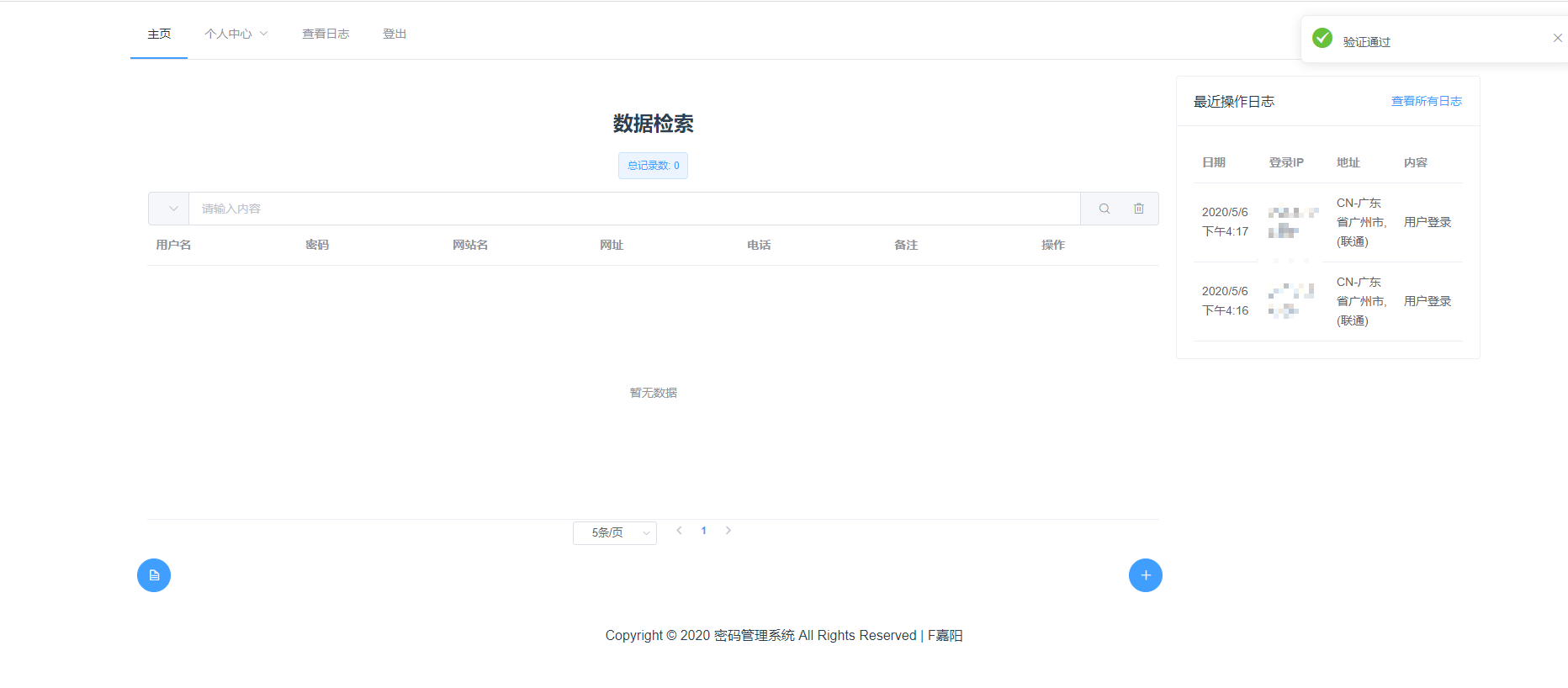Expand the 个人中心 submenu
1568x688 pixels.
pos(236,34)
